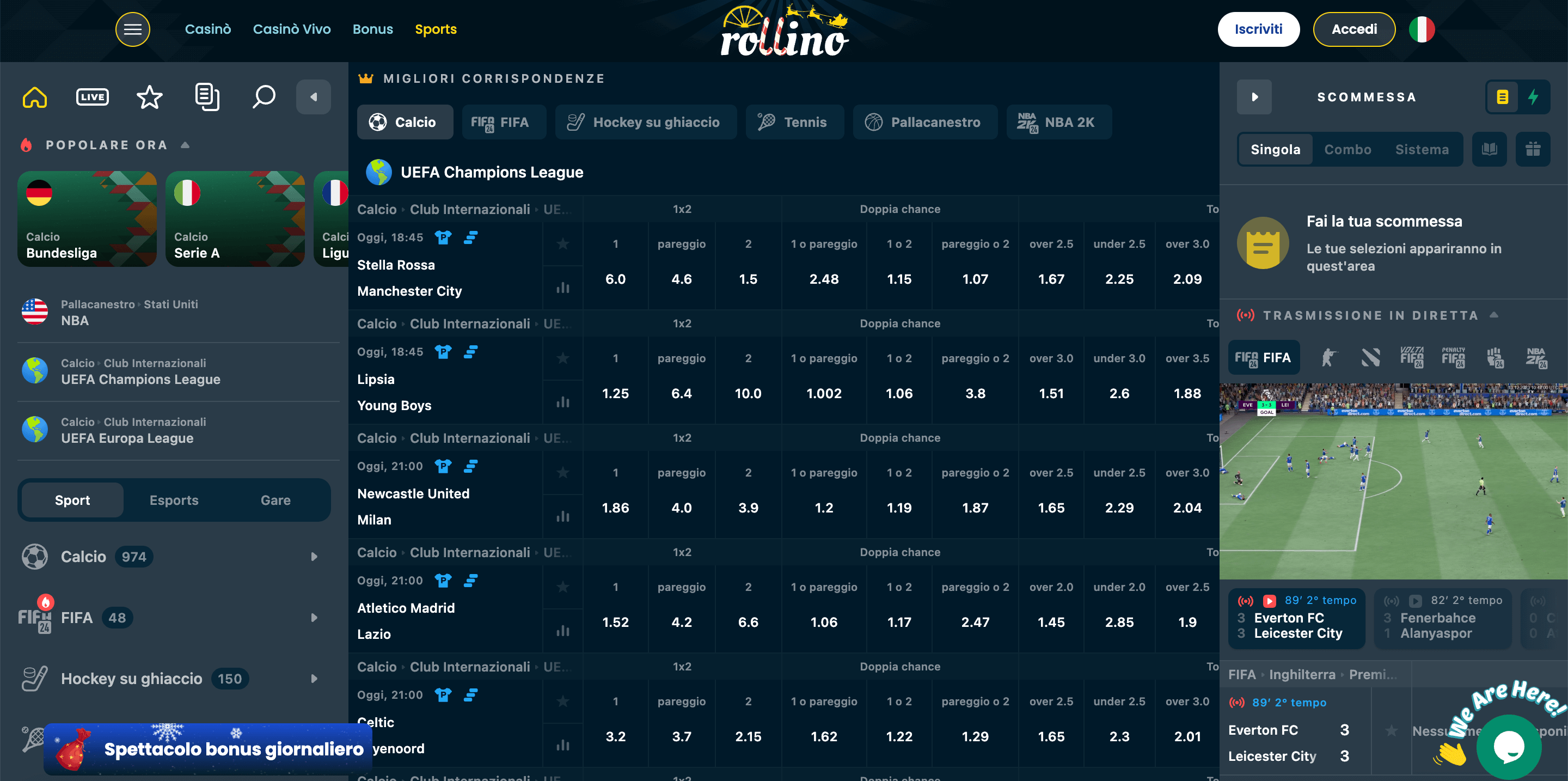This screenshot has height=781, width=1568.
Task: Open the Bonus link
Action: (372, 29)
